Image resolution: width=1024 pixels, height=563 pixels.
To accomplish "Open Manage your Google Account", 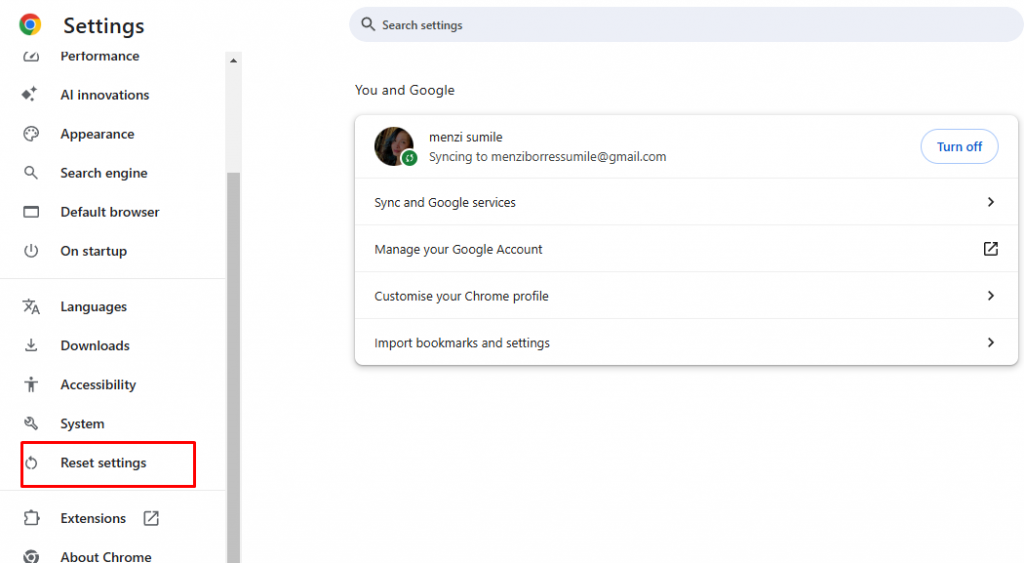I will click(686, 249).
